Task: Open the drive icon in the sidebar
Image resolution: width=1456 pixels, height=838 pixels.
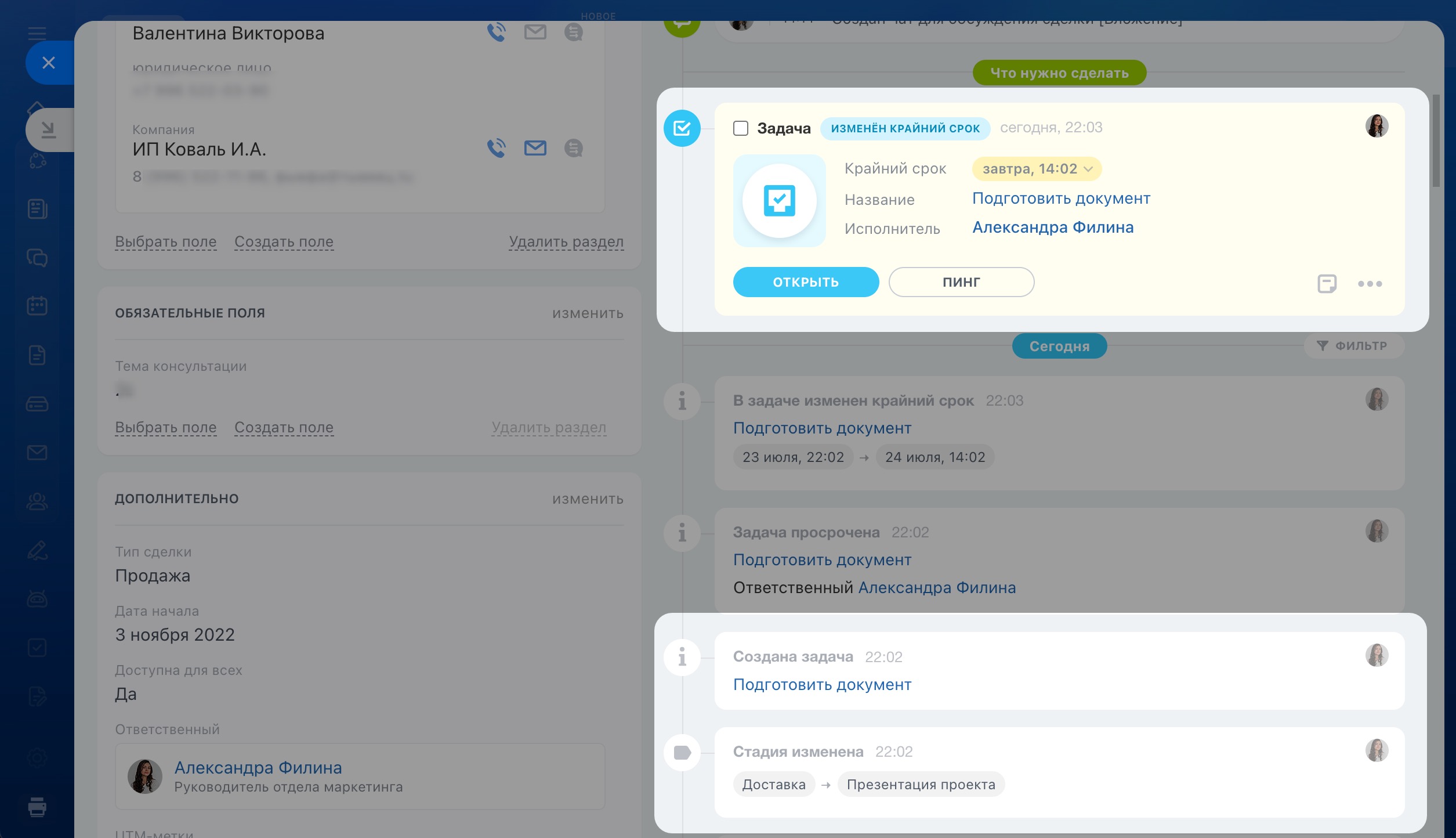Action: tap(37, 404)
